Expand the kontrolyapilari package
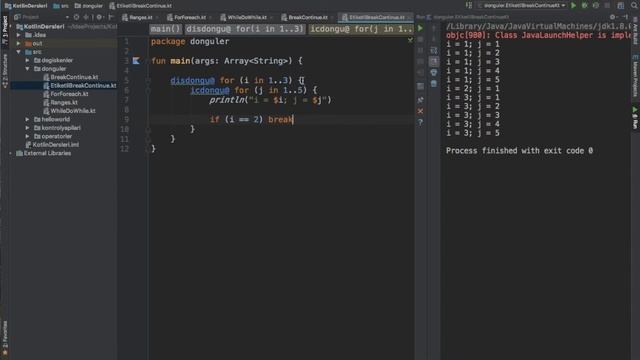This screenshot has height=360, width=640. click(27, 128)
